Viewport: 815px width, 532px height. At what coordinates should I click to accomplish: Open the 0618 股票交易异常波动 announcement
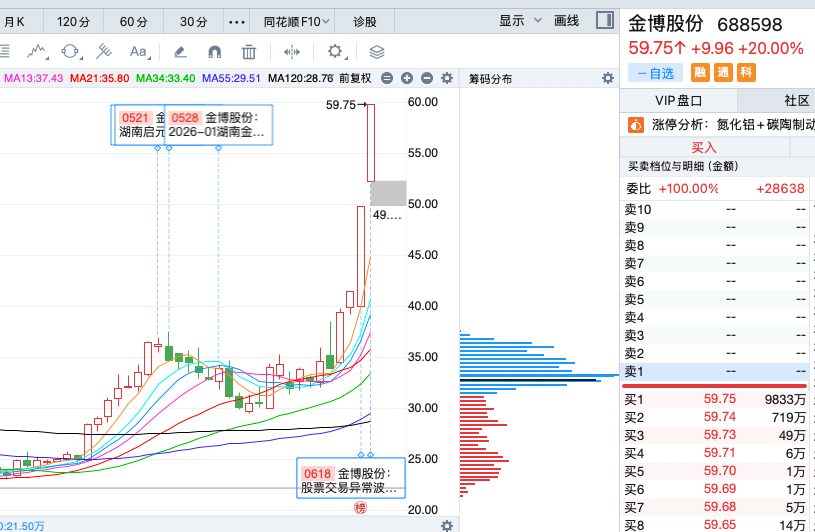[351, 478]
